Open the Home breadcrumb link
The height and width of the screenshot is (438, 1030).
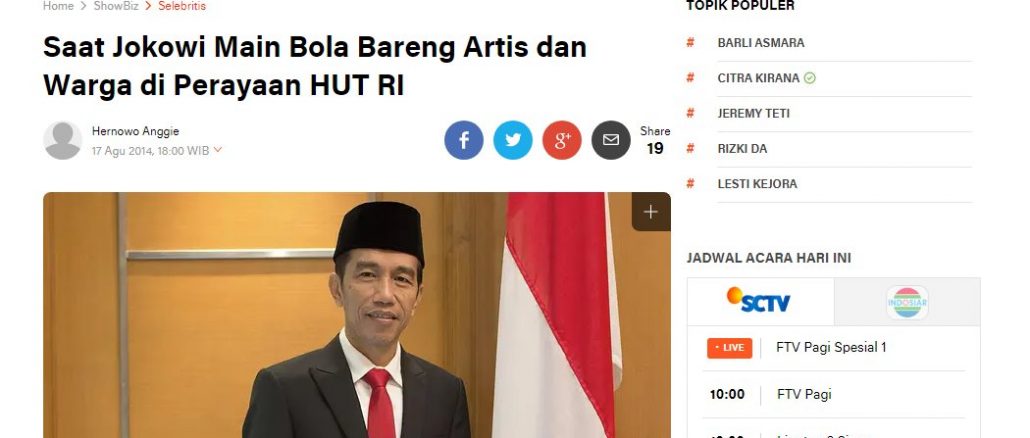click(x=58, y=6)
